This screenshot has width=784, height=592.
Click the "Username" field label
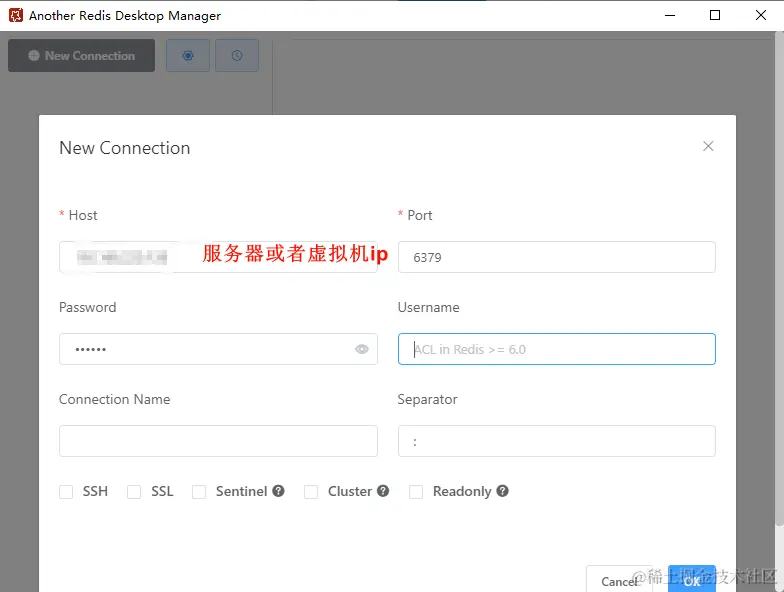point(428,308)
